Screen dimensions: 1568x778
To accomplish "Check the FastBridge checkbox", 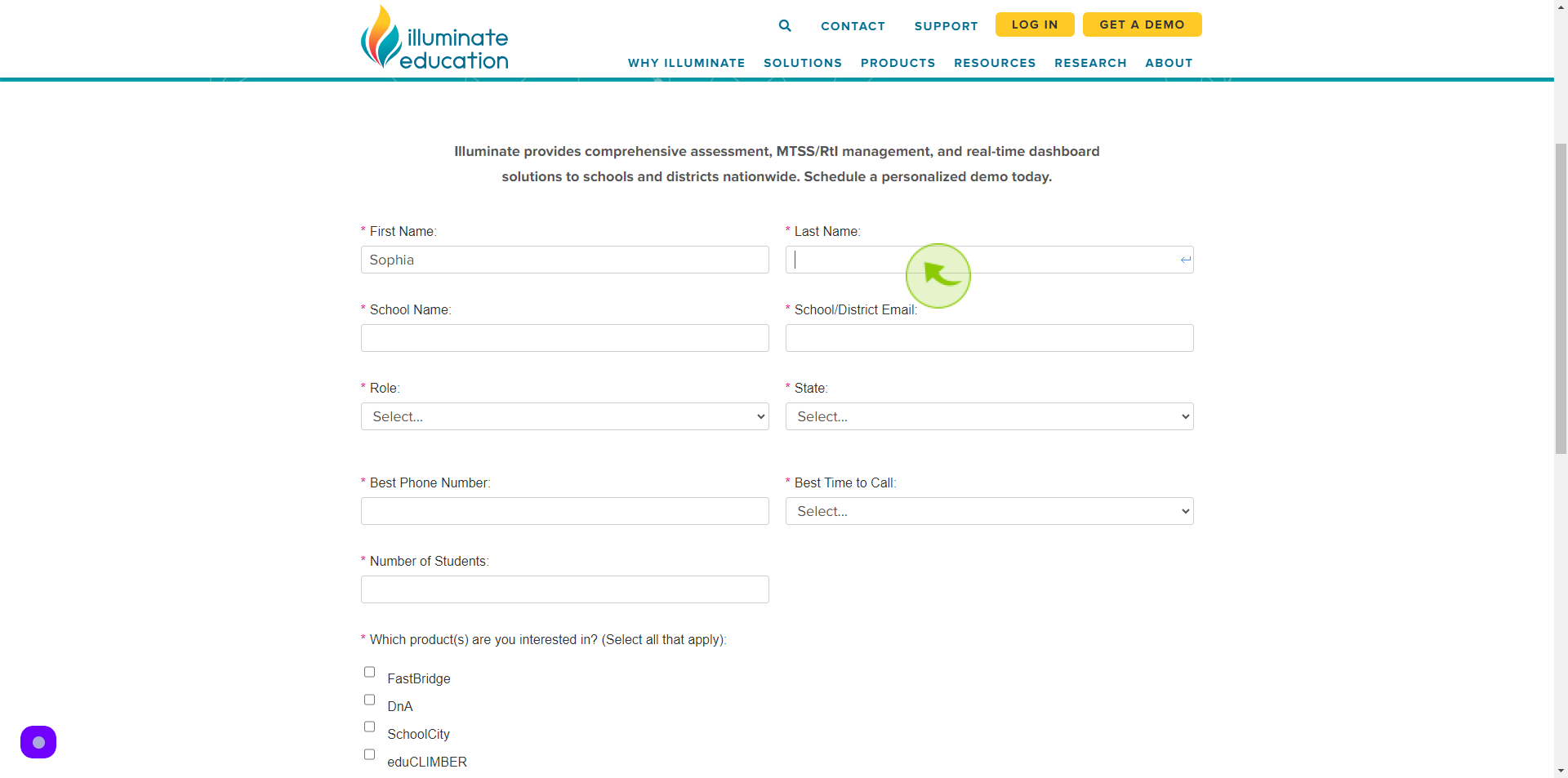I will coord(369,672).
